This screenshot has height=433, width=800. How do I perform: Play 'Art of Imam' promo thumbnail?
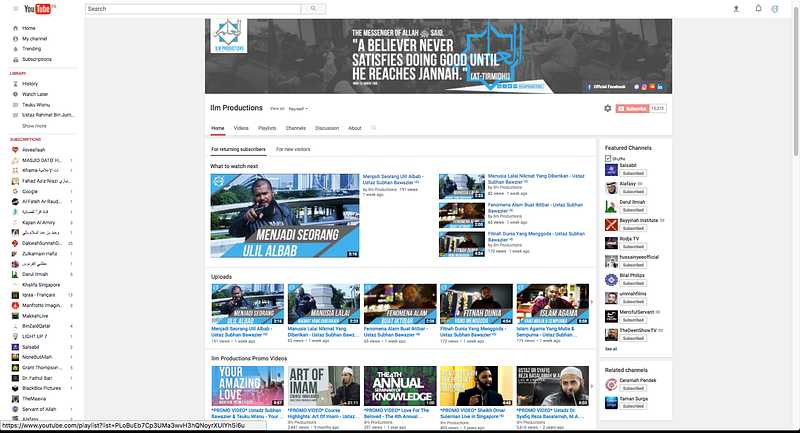pyautogui.click(x=323, y=386)
